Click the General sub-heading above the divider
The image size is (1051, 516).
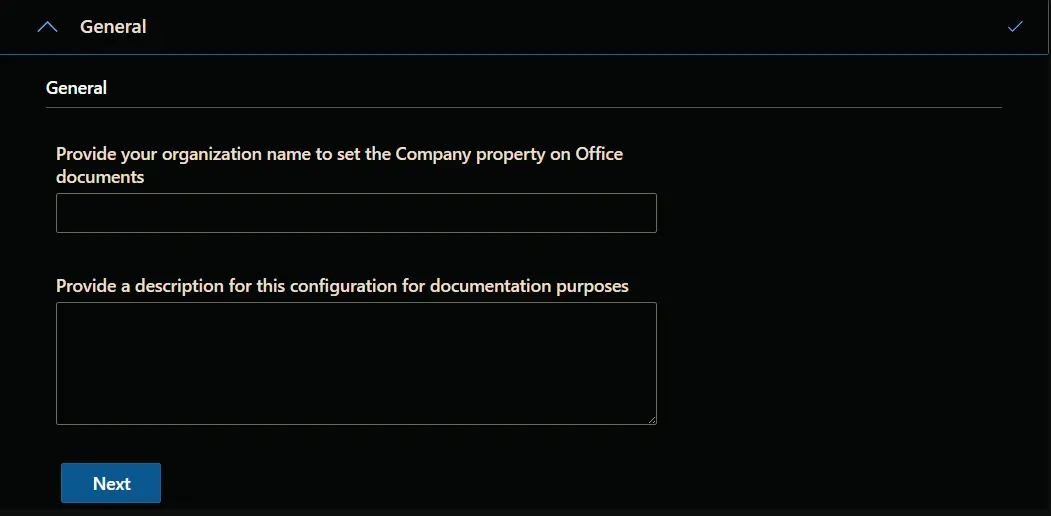click(76, 88)
